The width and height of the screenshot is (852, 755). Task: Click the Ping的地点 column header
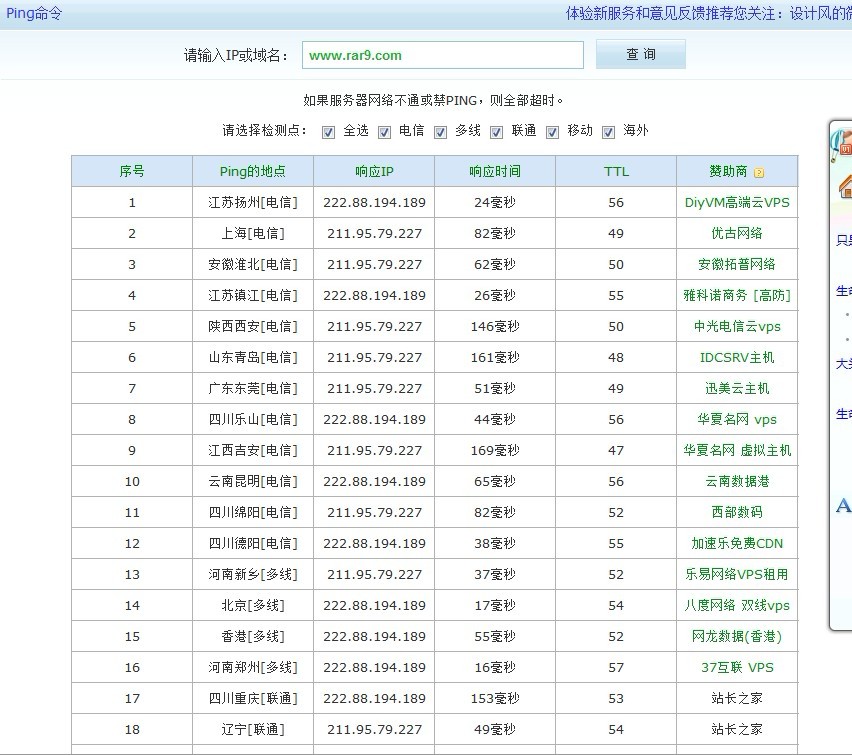tap(253, 171)
